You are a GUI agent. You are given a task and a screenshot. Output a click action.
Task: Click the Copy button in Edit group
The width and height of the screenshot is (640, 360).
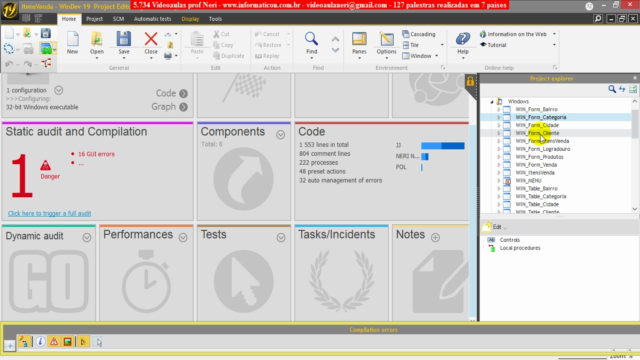(223, 45)
